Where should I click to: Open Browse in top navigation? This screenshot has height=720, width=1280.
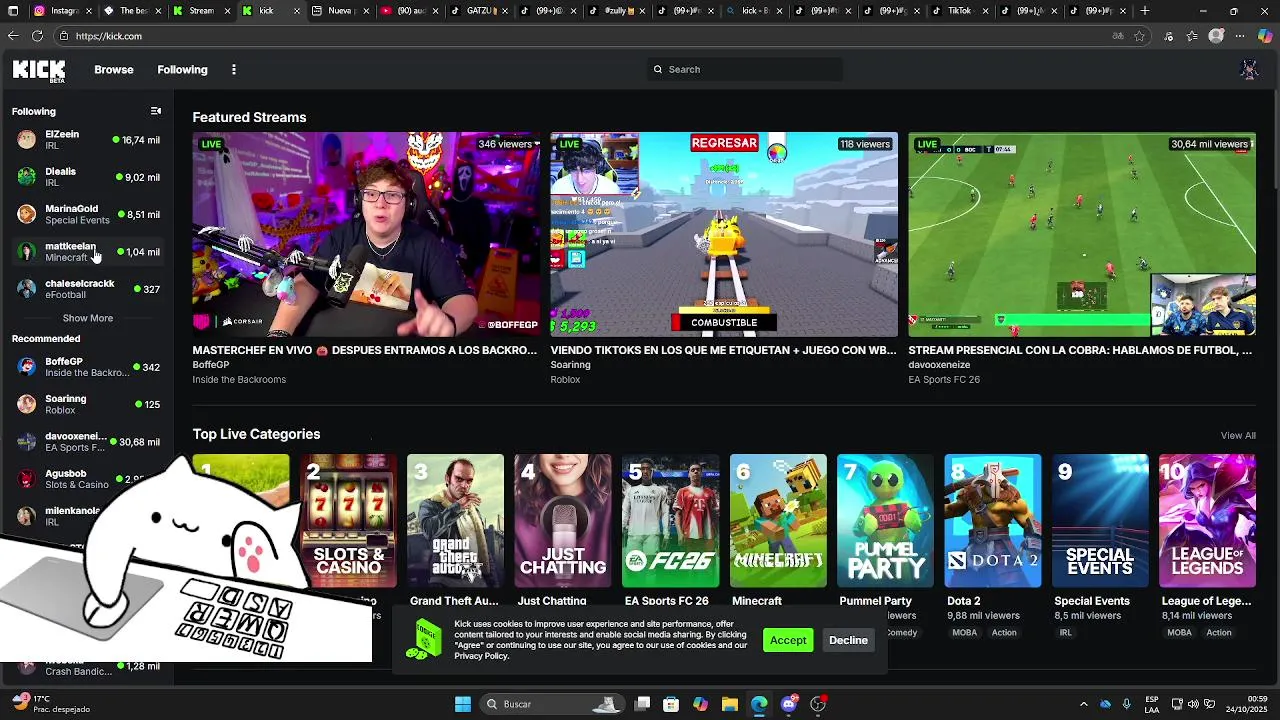114,70
